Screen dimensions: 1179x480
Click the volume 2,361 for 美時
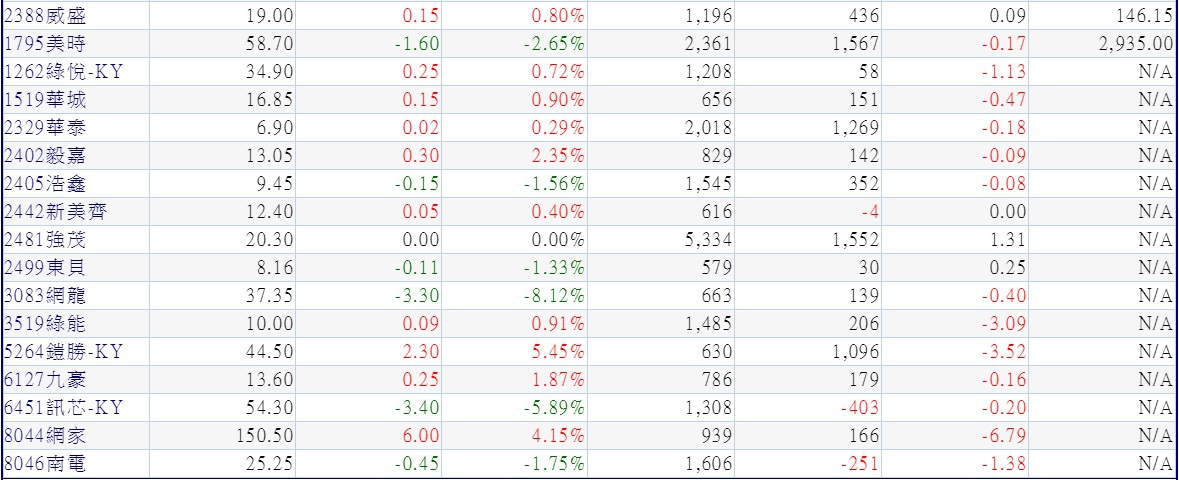point(708,44)
